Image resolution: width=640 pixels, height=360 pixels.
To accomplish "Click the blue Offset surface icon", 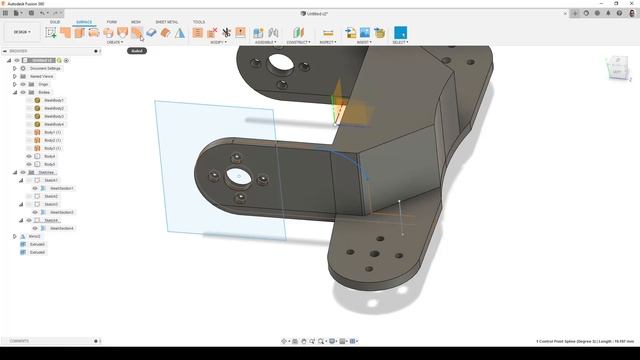I will [151, 33].
